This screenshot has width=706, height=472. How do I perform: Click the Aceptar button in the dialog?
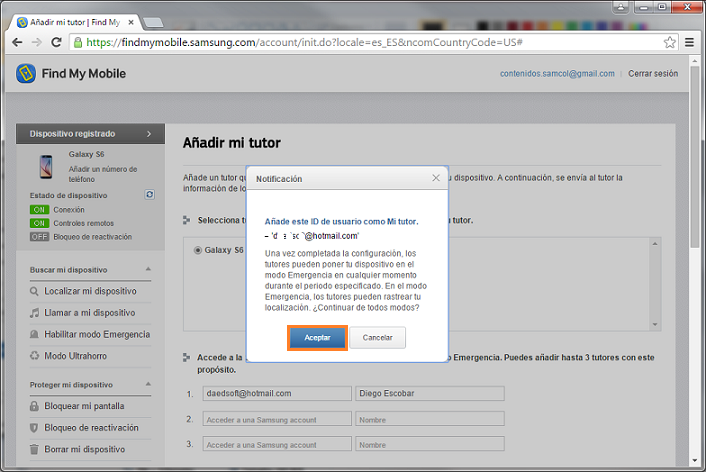317,337
